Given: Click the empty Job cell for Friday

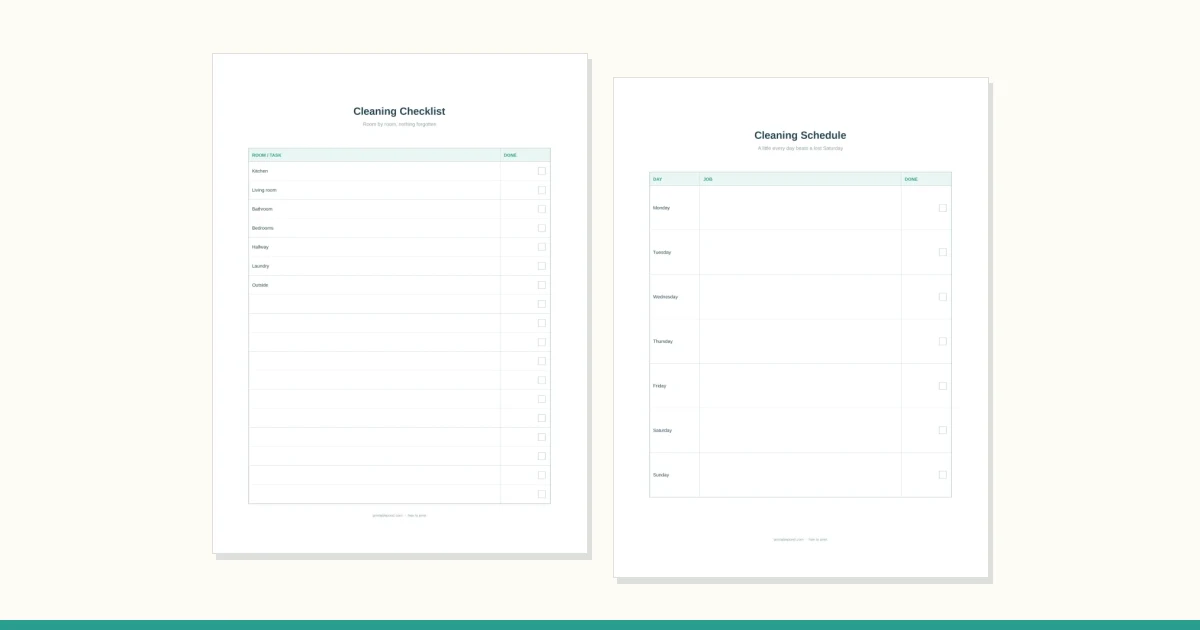Looking at the screenshot, I should coord(800,386).
